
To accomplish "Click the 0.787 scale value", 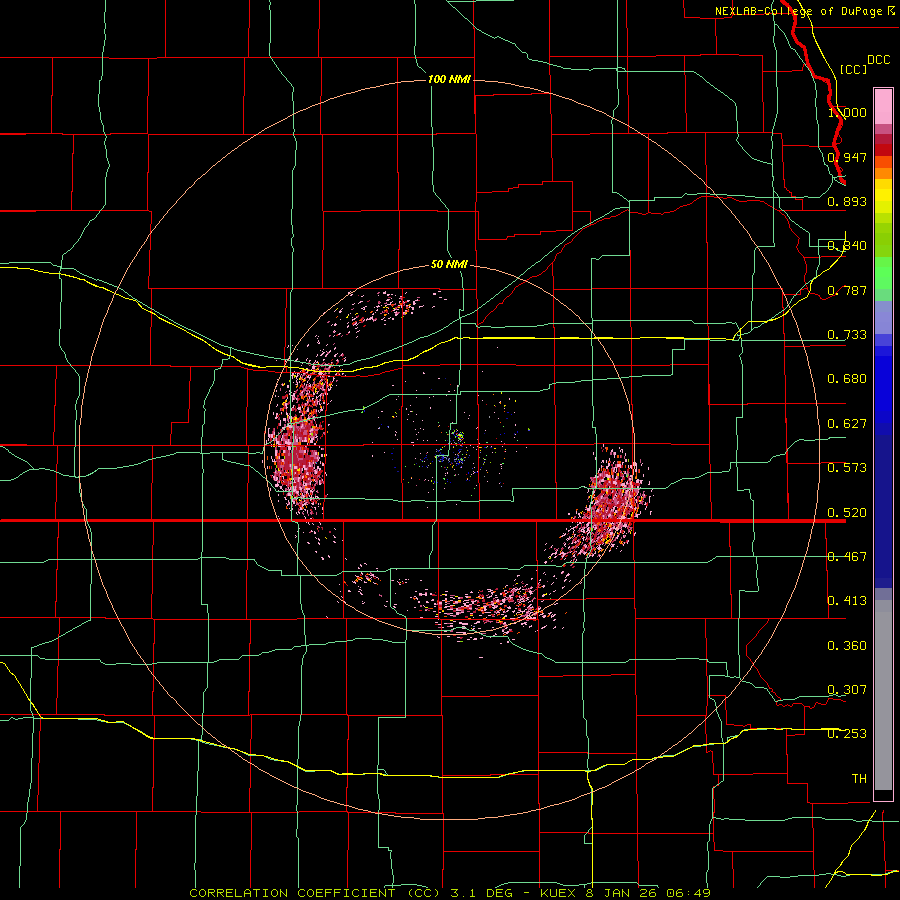I will [847, 290].
